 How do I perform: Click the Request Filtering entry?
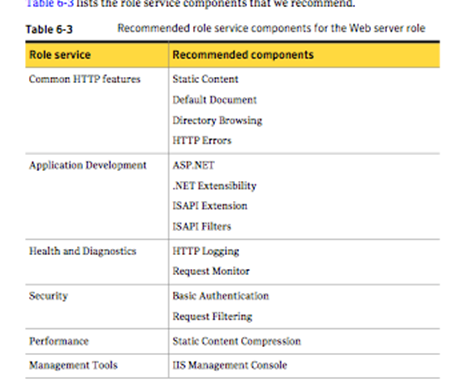pos(212,316)
